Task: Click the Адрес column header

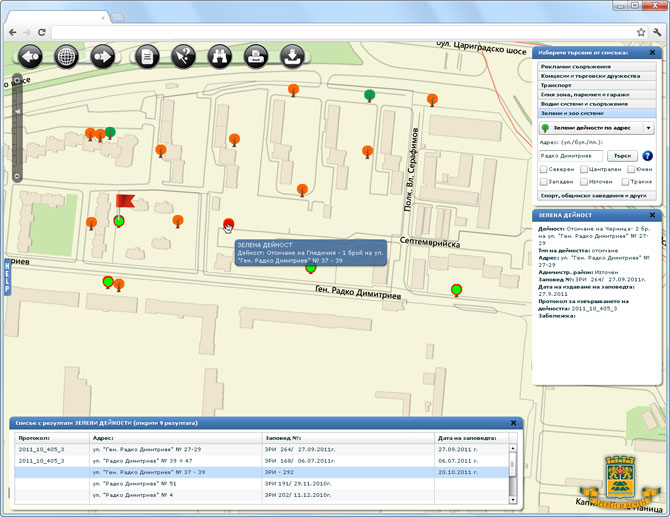Action: tap(176, 438)
